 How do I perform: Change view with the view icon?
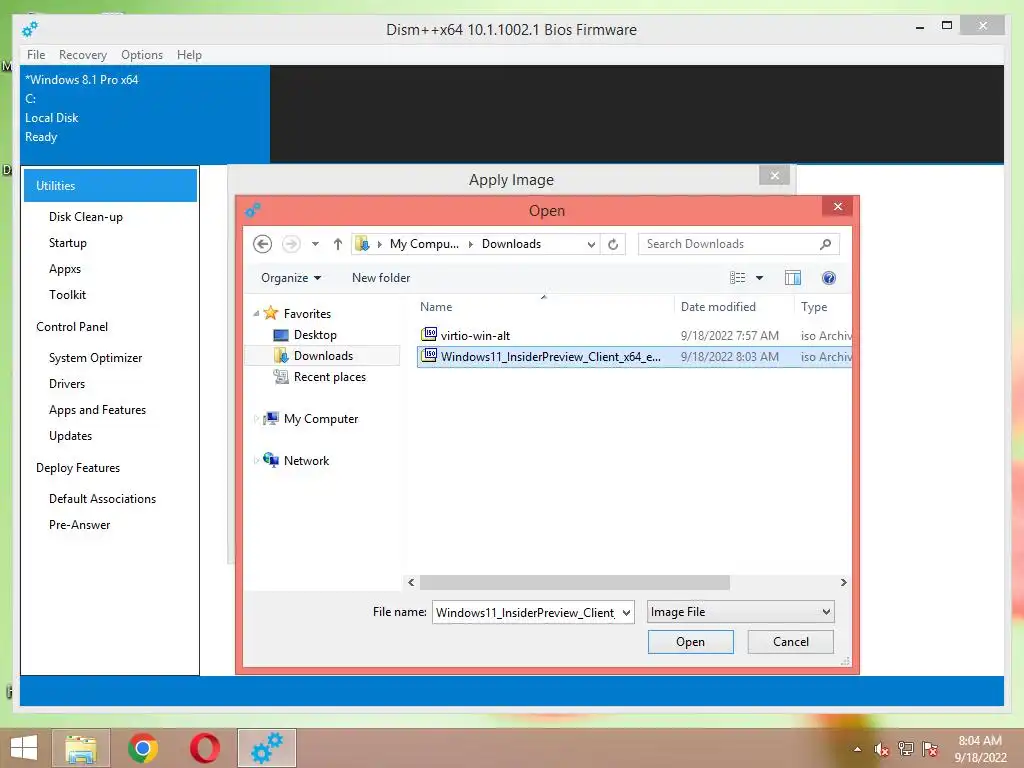[737, 278]
